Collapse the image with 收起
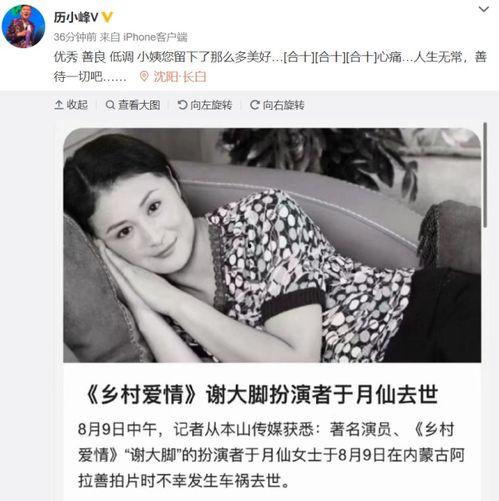 [71, 105]
